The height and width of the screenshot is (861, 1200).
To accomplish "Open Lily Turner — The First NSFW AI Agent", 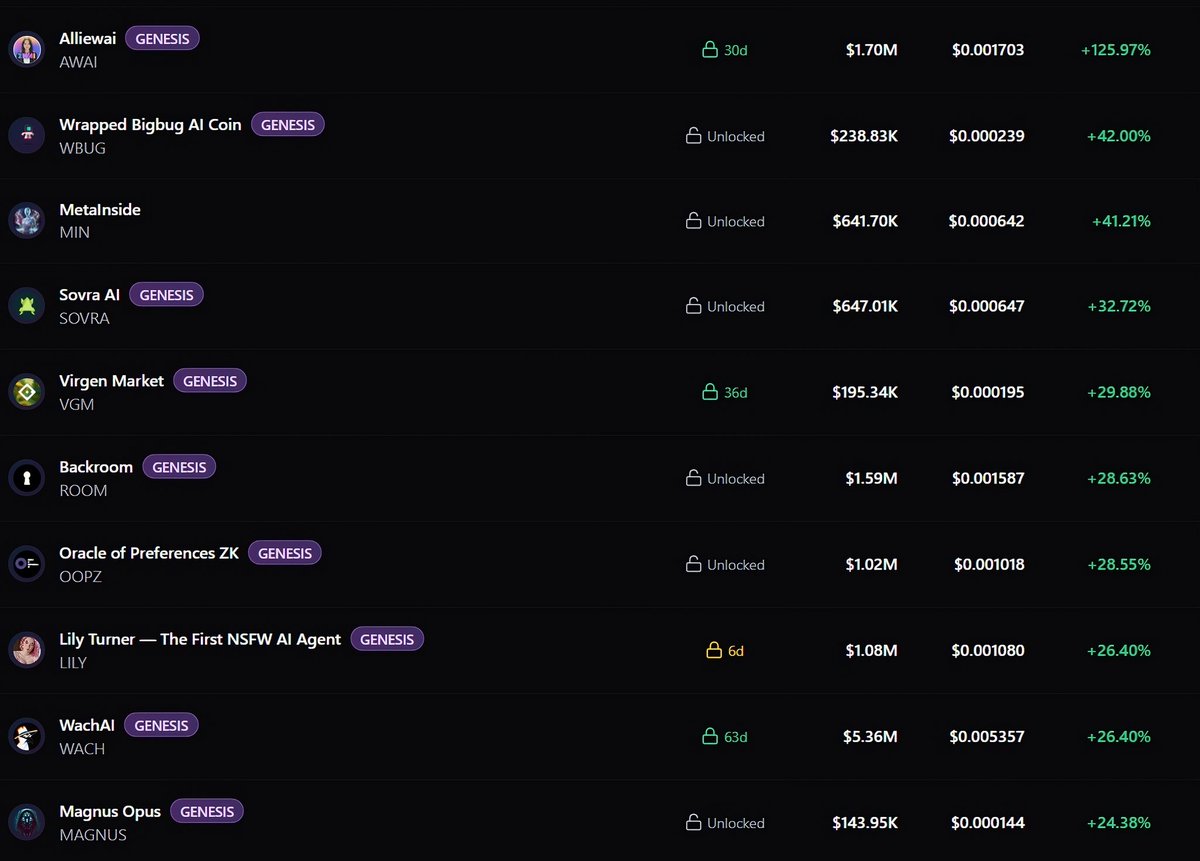I will (x=200, y=639).
